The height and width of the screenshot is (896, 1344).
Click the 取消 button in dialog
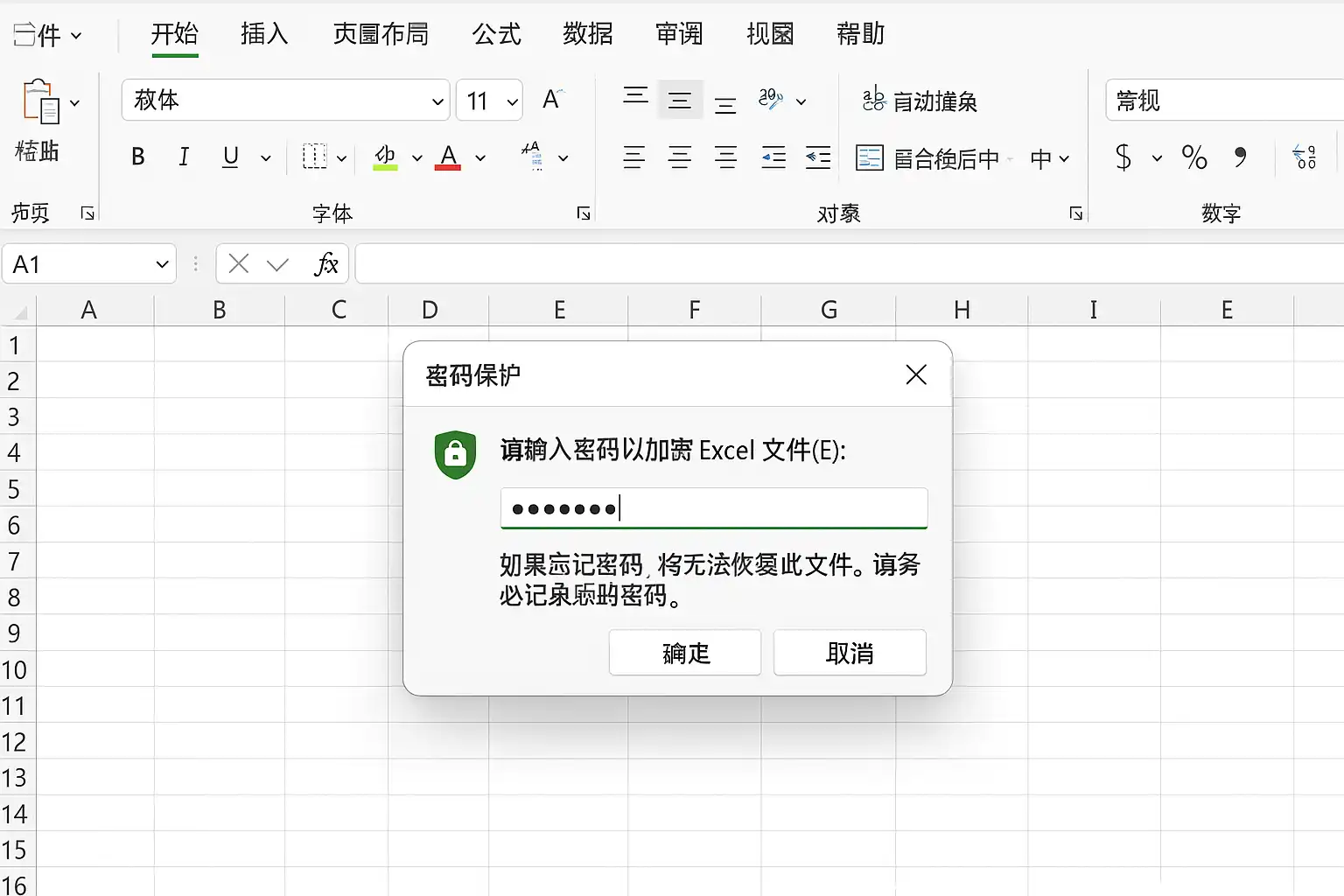[x=850, y=653]
